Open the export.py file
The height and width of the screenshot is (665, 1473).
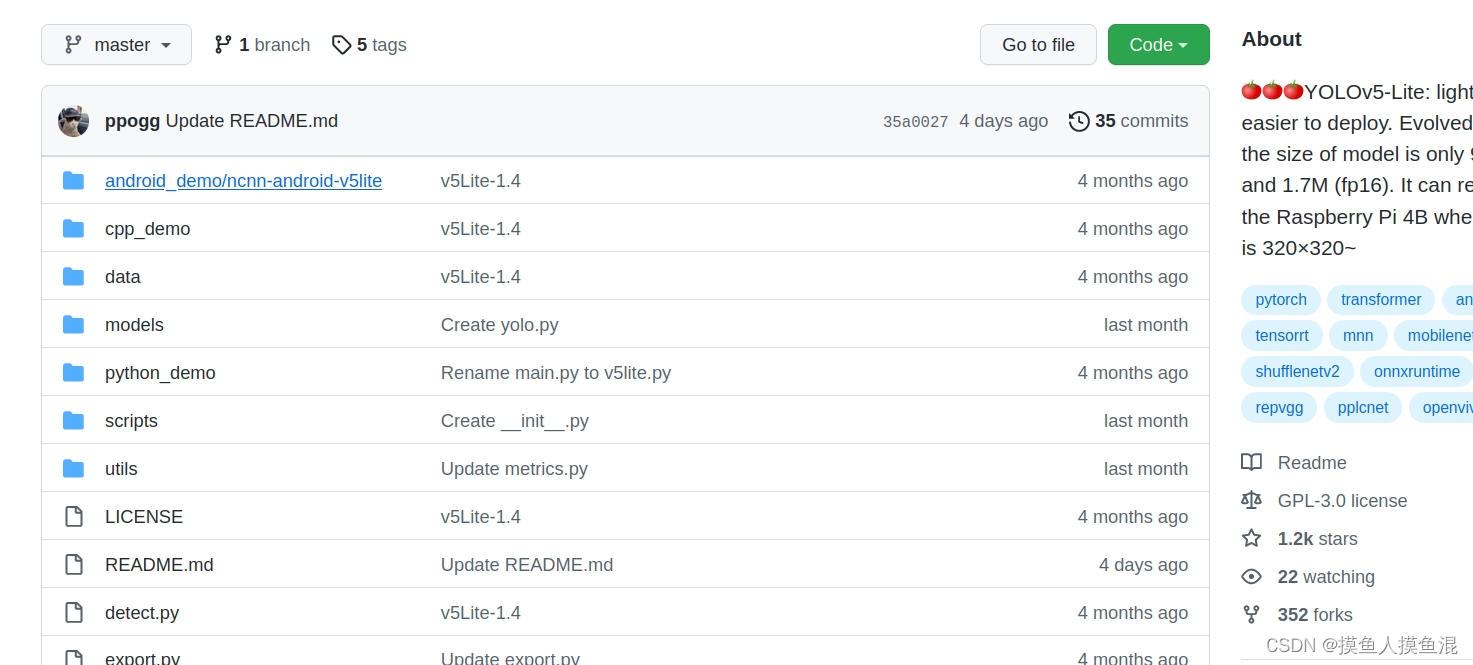click(142, 658)
